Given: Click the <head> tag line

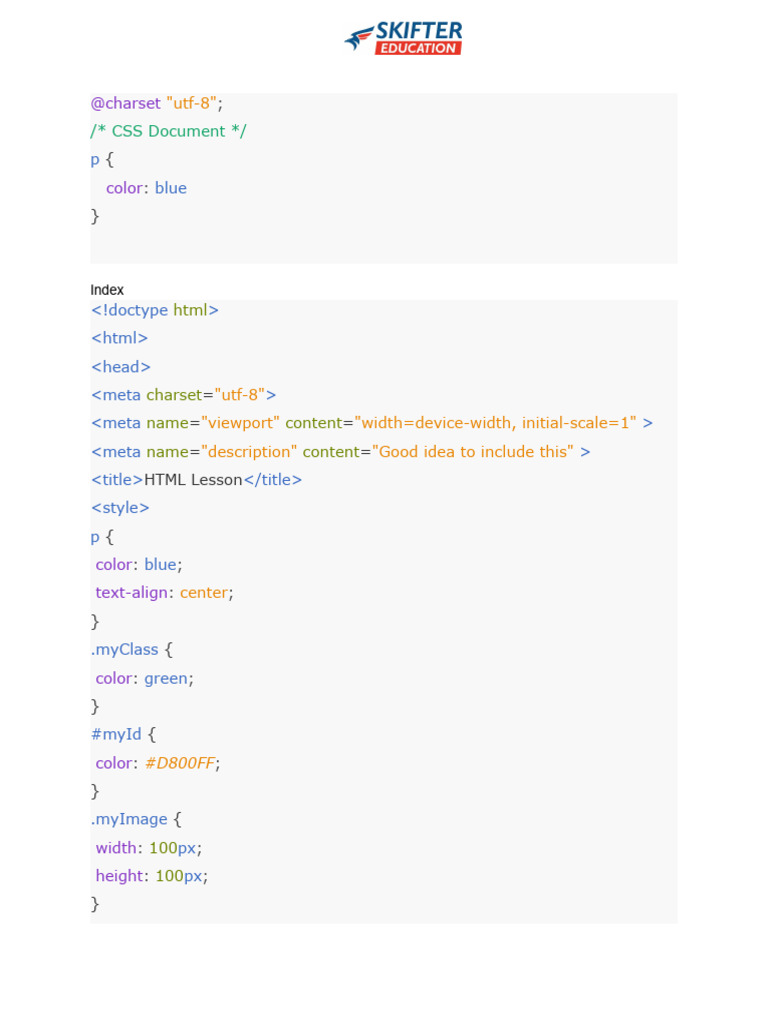Looking at the screenshot, I should click(x=121, y=367).
